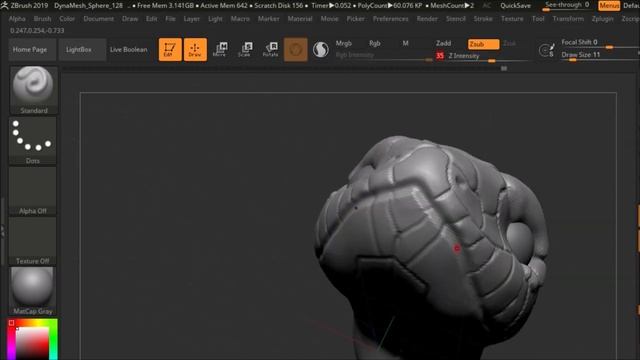Click the Home Page button
This screenshot has width=640, height=360.
32,49
